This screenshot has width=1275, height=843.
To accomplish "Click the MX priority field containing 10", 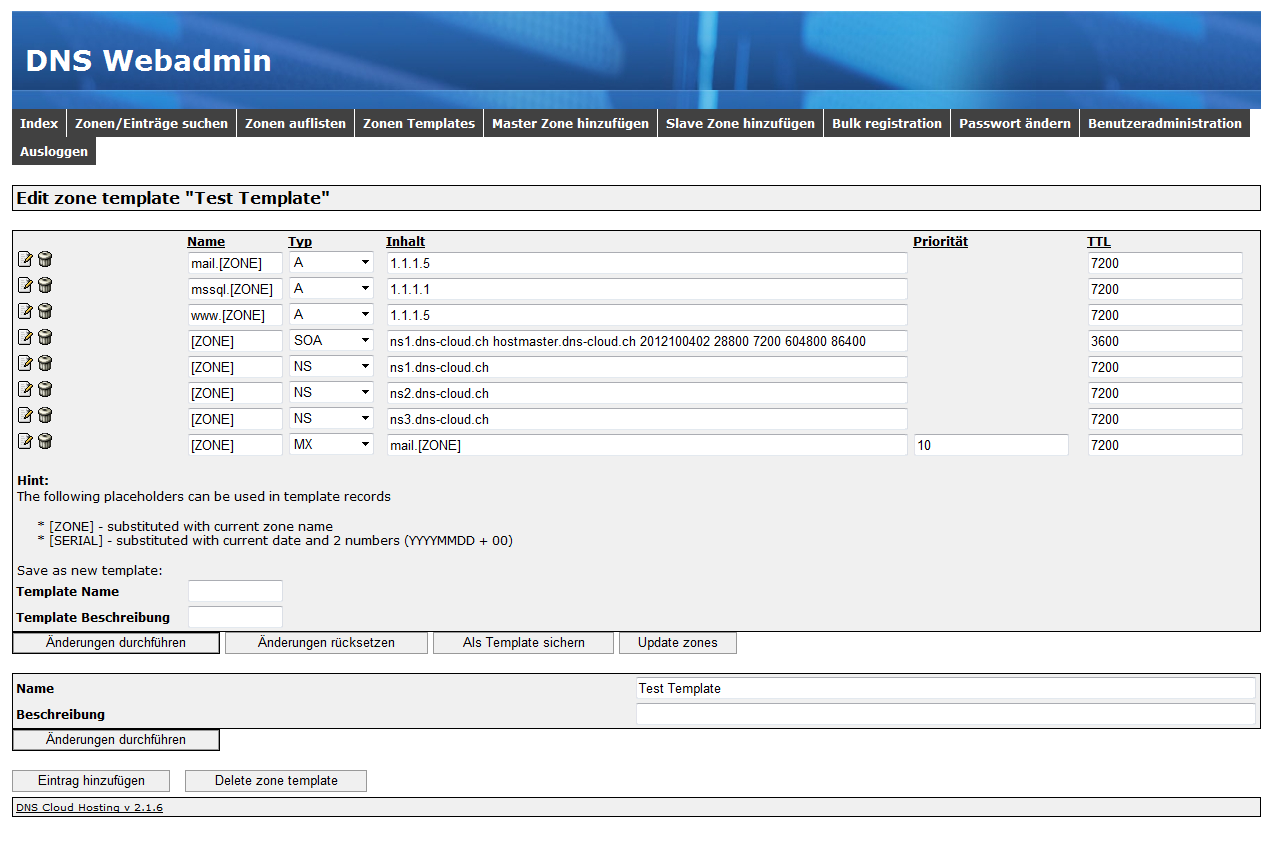I will coord(990,445).
